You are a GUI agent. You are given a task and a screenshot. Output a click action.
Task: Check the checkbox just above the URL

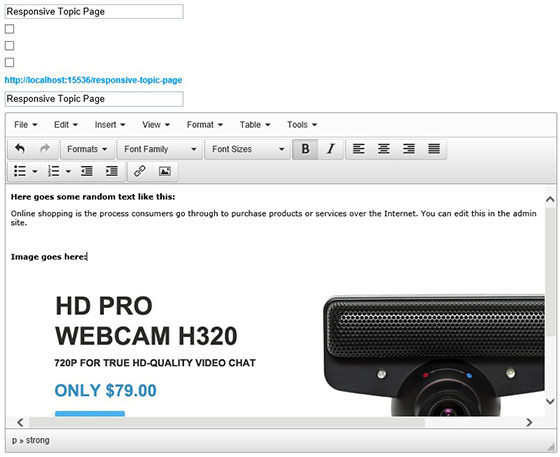(x=10, y=62)
